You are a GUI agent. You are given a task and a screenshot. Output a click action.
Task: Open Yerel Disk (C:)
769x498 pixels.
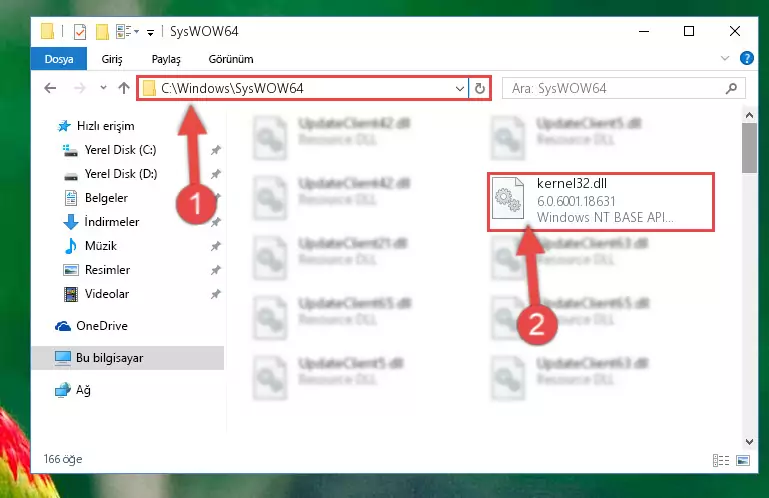tap(120, 150)
